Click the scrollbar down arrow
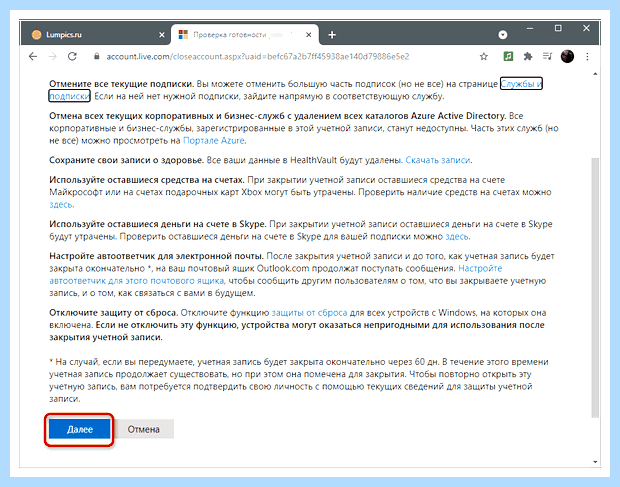620x487 pixels. point(595,462)
